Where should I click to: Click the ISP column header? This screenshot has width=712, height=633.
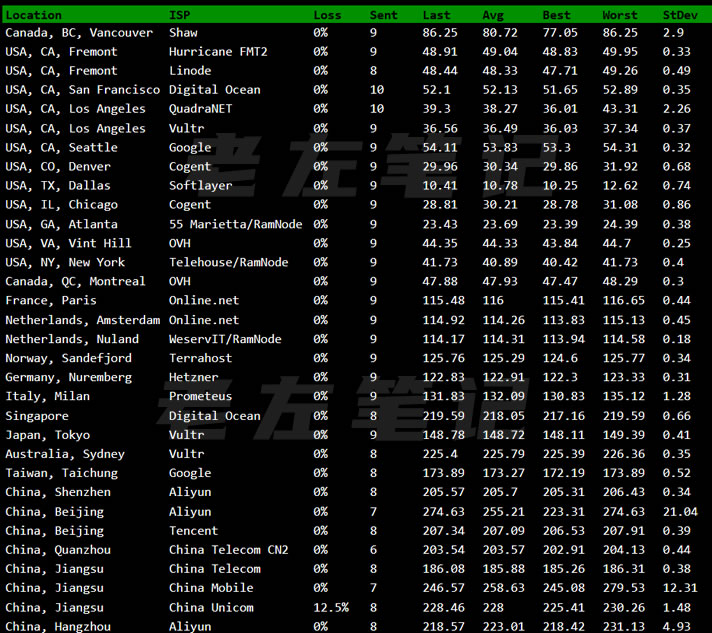179,15
